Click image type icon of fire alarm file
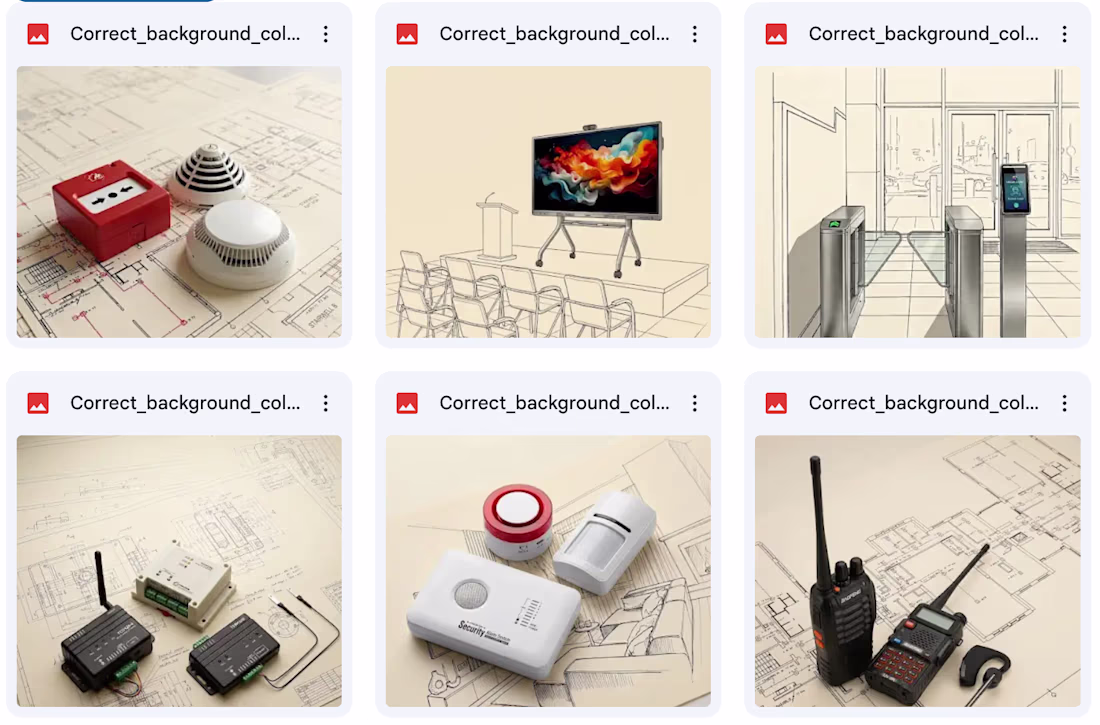Viewport: 1100px width, 725px height. (x=38, y=34)
